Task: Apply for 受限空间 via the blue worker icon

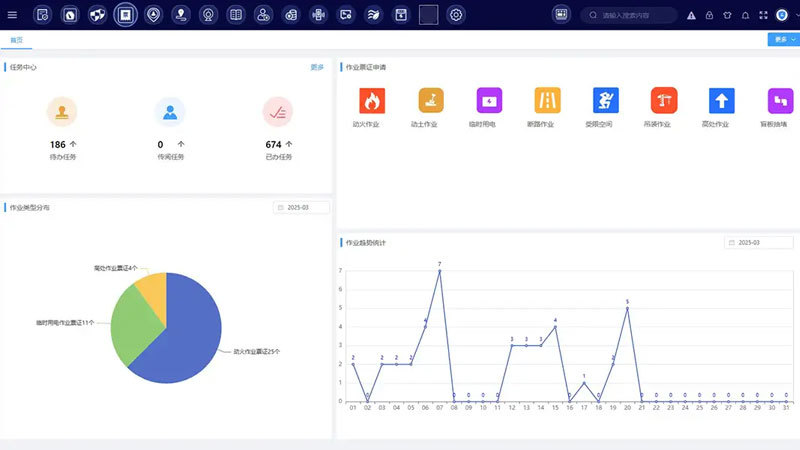Action: click(x=606, y=101)
